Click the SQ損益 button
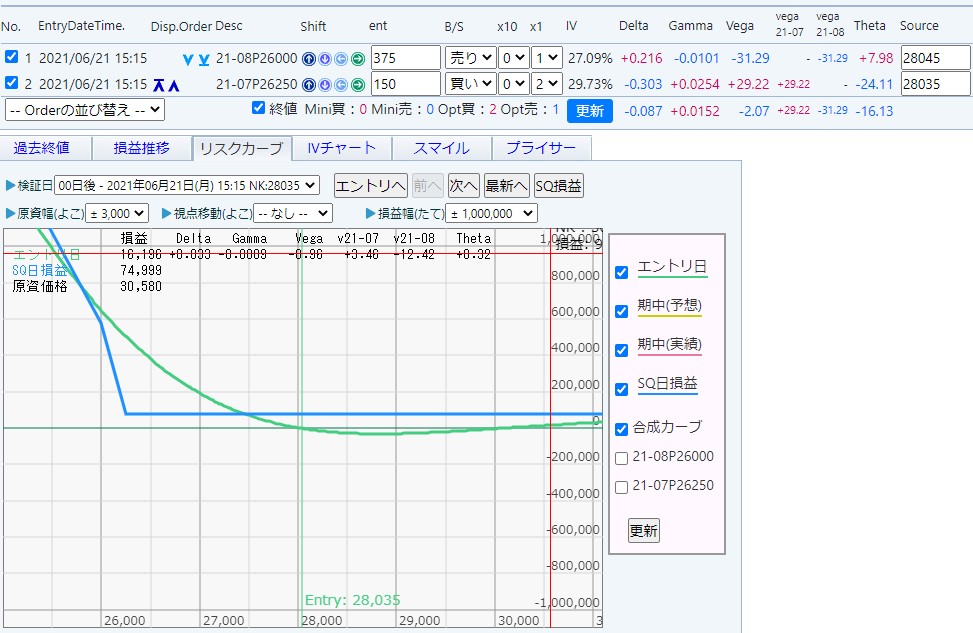 pyautogui.click(x=558, y=186)
